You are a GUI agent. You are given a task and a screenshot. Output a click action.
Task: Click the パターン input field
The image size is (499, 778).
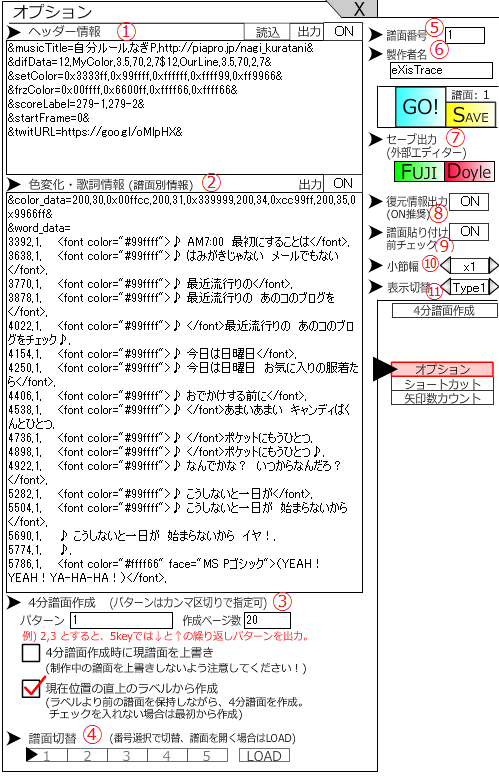point(122,620)
